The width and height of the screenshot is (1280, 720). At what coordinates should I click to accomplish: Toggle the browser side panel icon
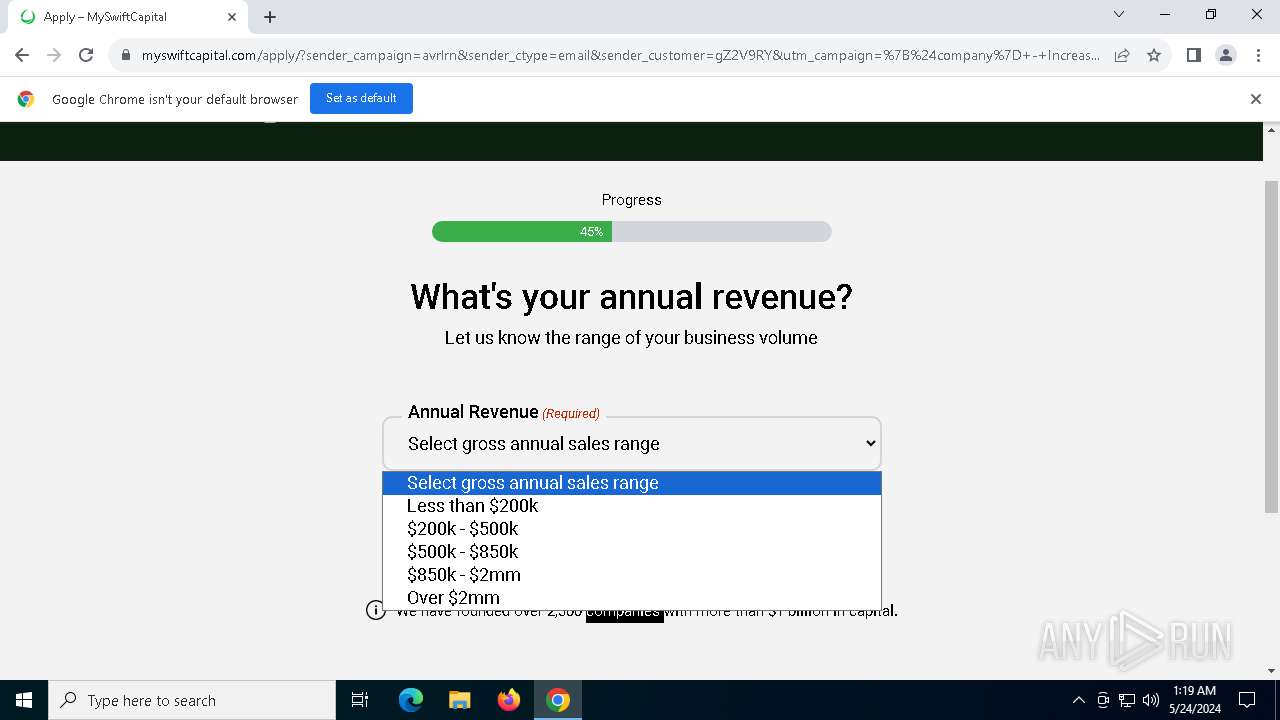[1193, 55]
